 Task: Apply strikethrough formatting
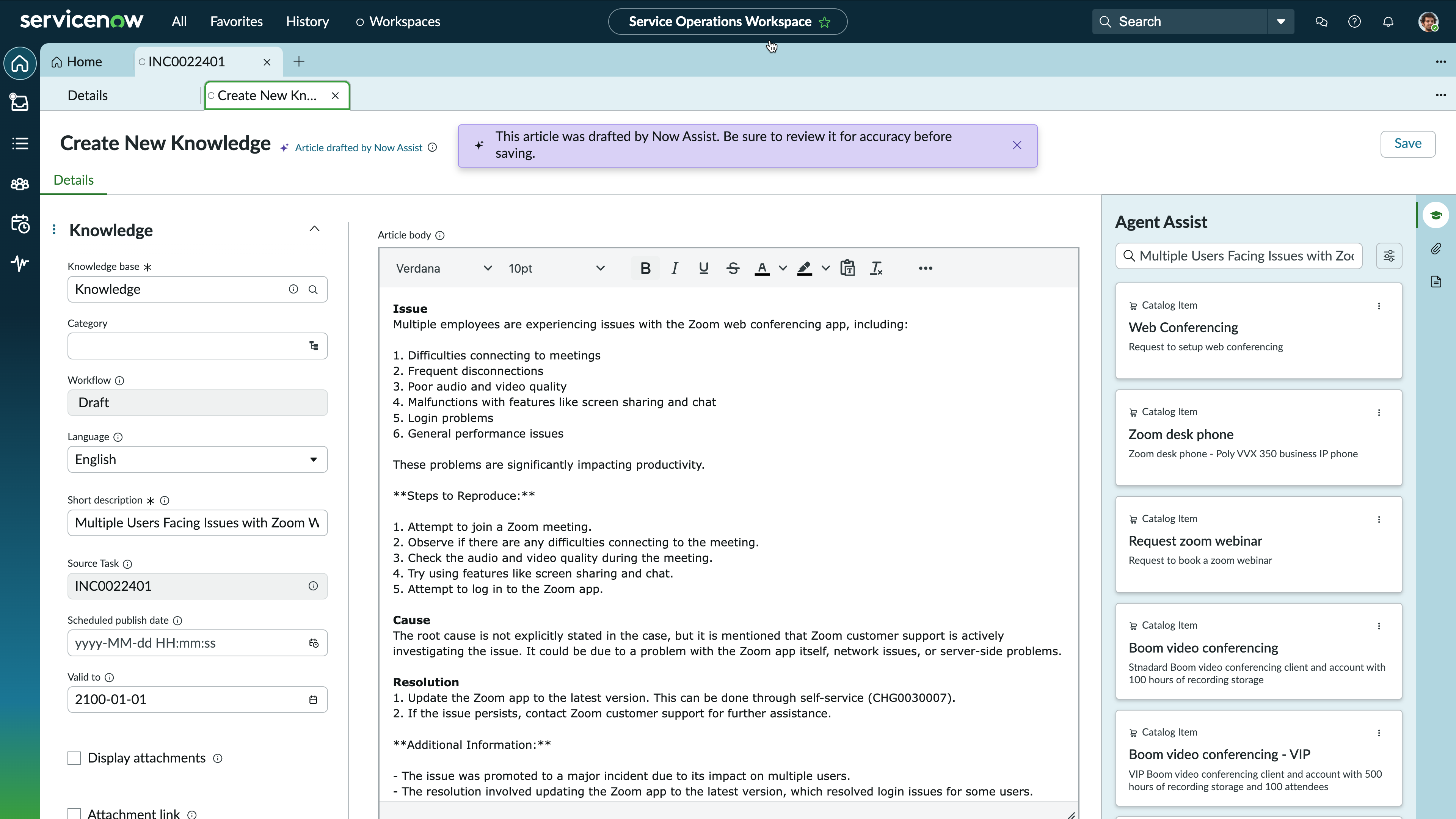click(733, 268)
